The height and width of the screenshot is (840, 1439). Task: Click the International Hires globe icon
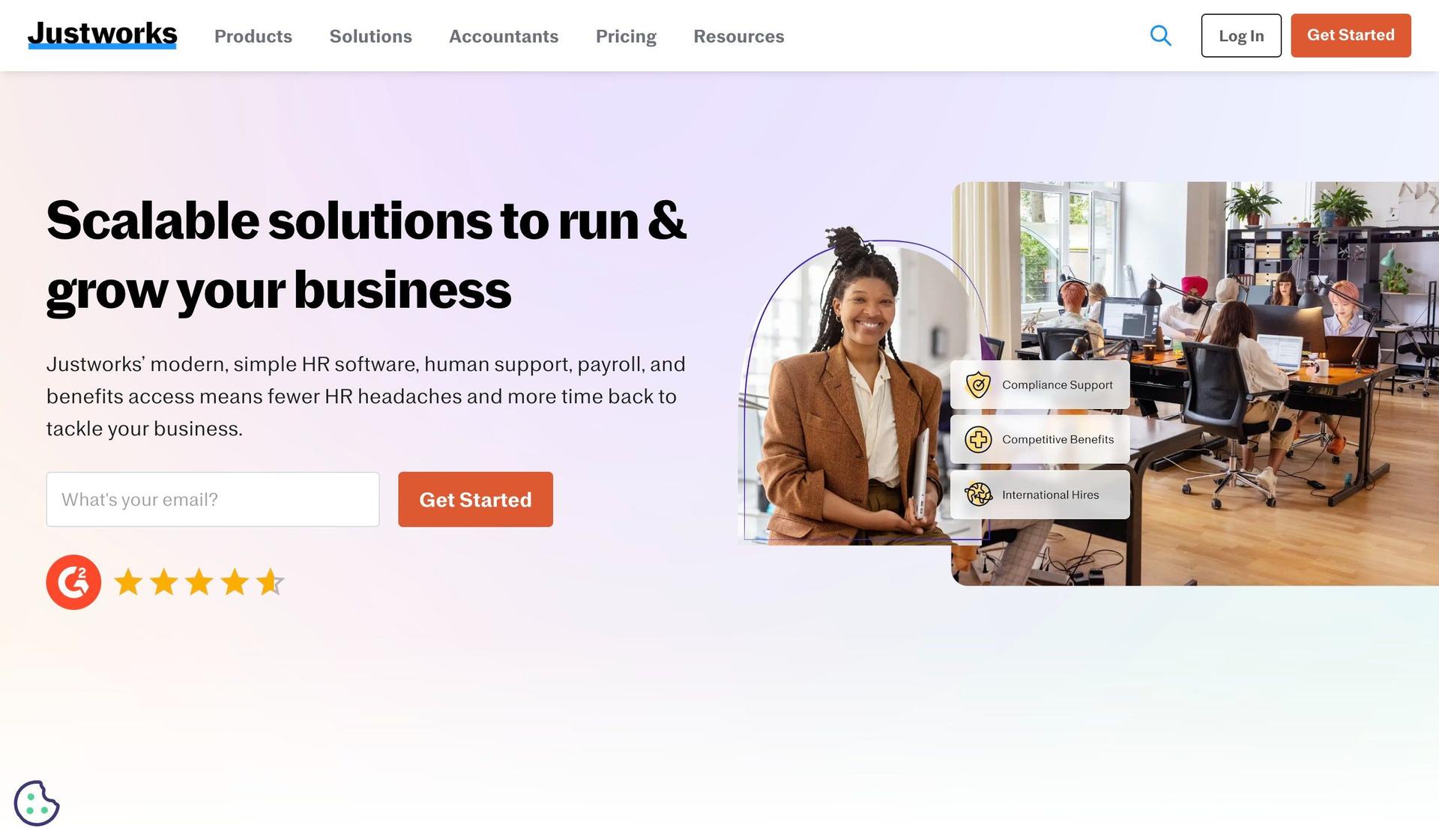[x=978, y=495]
